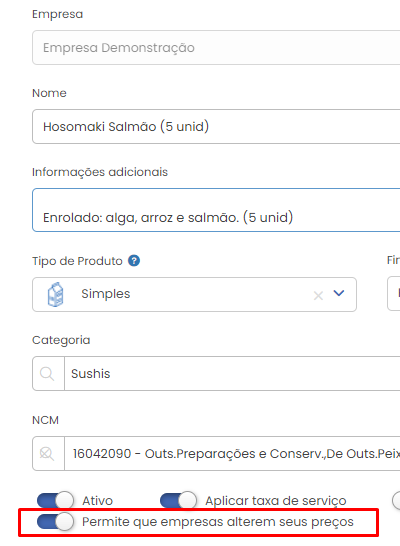Open the partially visible dropdown beside Tipo de Produto
400x546 pixels.
[394, 293]
